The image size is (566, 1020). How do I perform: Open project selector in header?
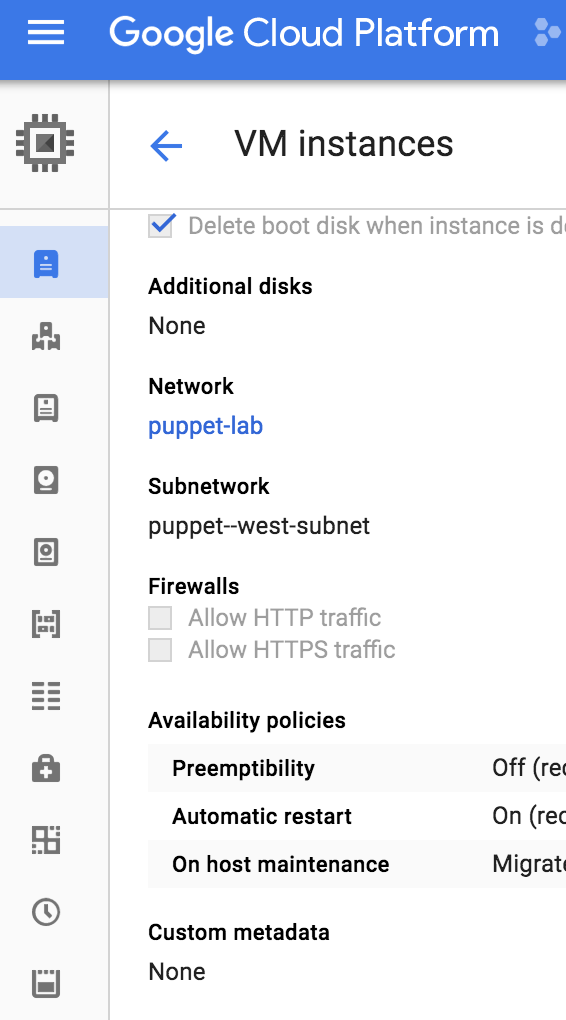(548, 33)
